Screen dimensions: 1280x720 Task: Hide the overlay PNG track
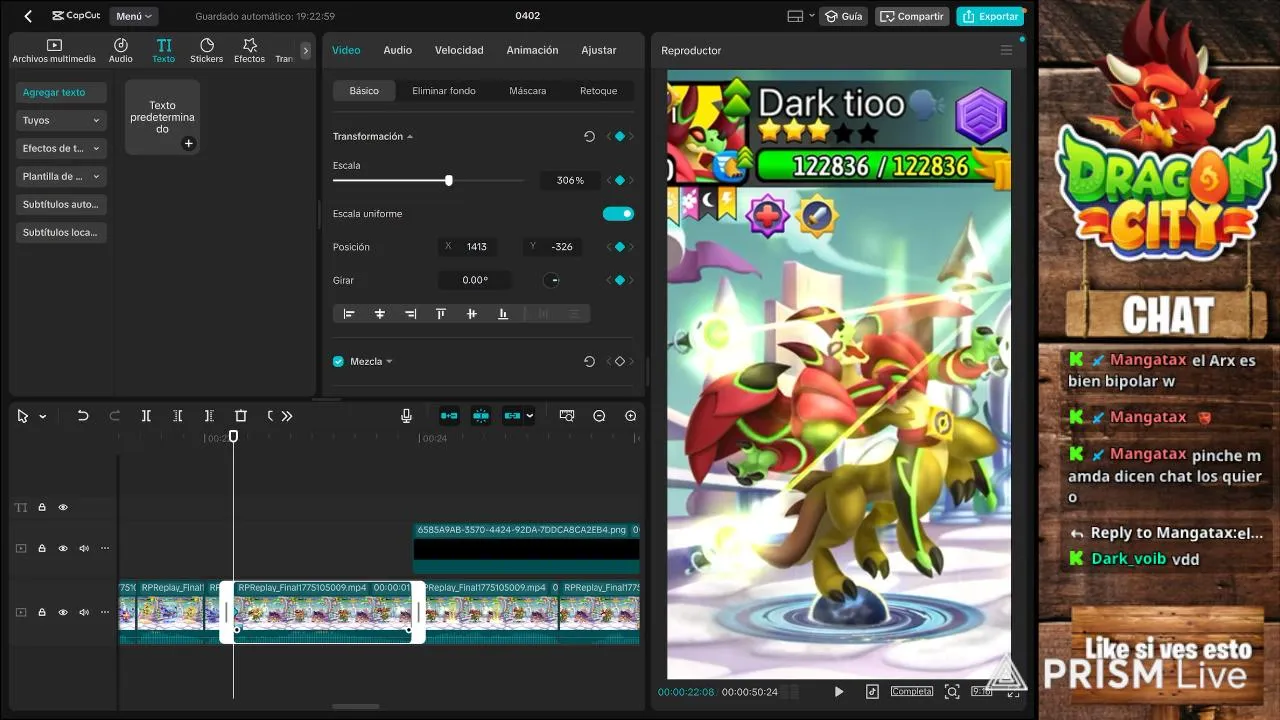click(63, 548)
